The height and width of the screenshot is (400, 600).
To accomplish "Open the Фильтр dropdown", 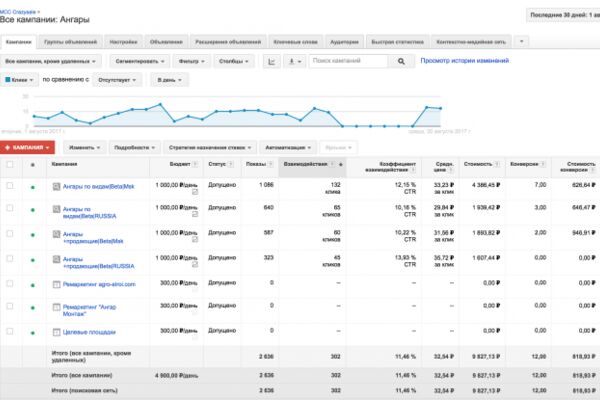I will 191,61.
